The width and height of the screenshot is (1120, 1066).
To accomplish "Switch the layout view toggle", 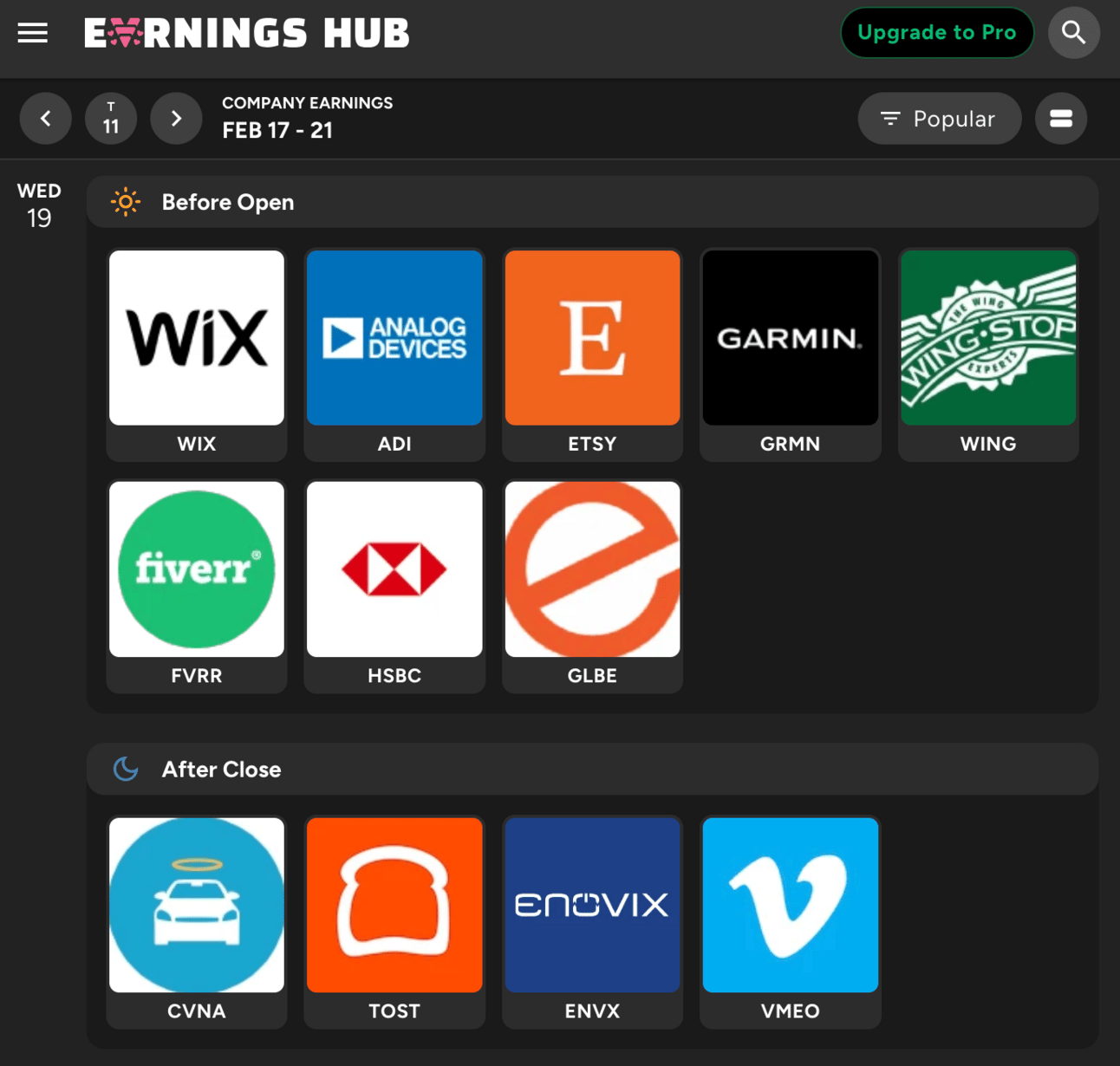I will coord(1061,119).
